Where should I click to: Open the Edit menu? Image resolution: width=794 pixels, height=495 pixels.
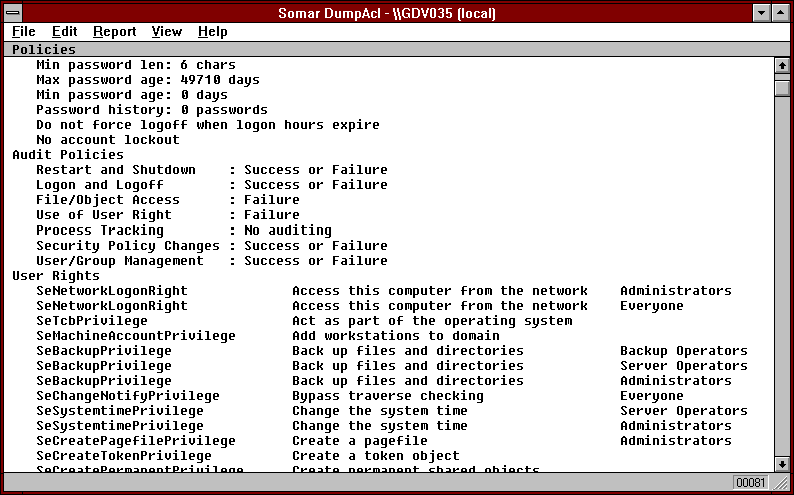64,32
